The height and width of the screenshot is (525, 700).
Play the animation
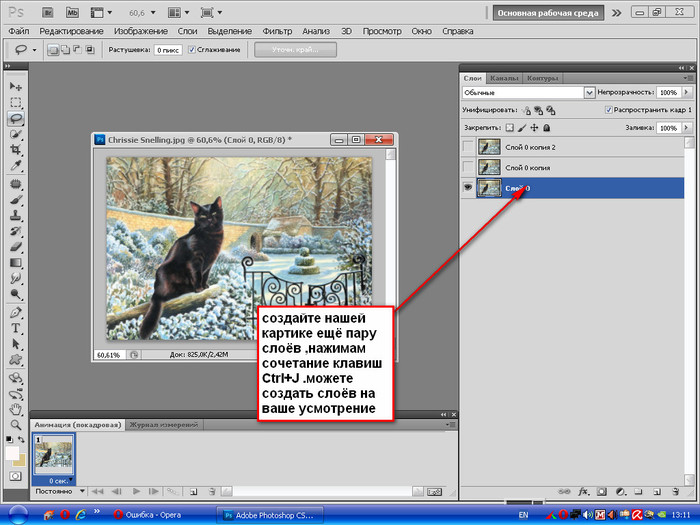pyautogui.click(x=136, y=492)
